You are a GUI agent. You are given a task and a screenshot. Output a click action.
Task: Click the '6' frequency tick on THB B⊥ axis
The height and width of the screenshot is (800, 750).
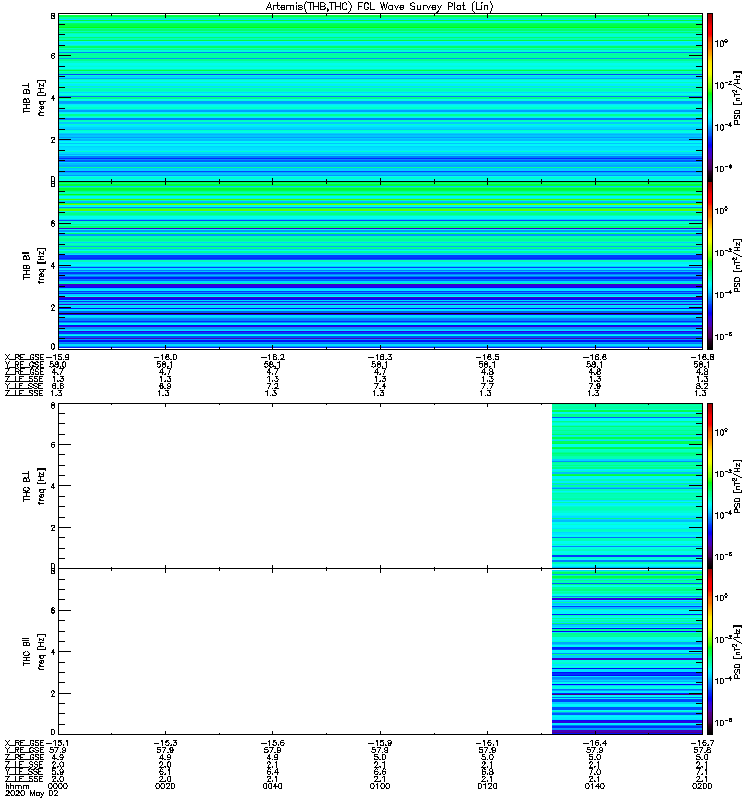tap(53, 56)
